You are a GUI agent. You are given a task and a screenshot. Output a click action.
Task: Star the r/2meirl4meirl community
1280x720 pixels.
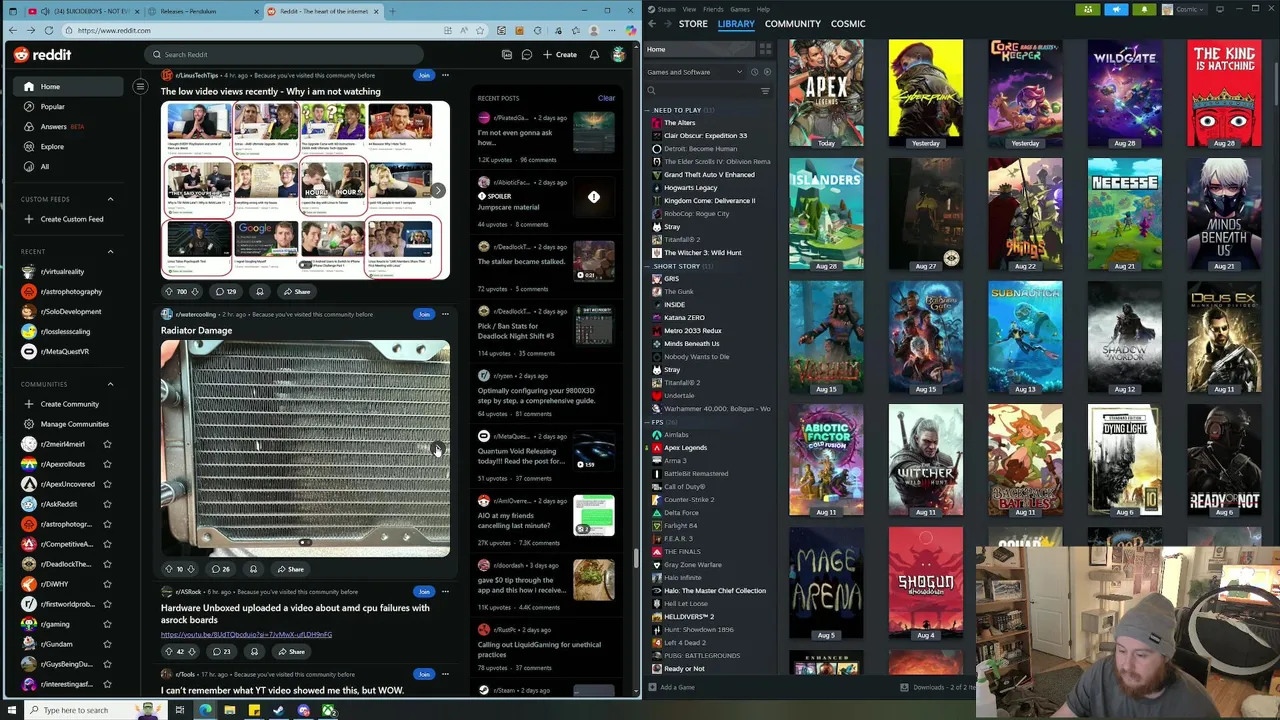point(107,444)
